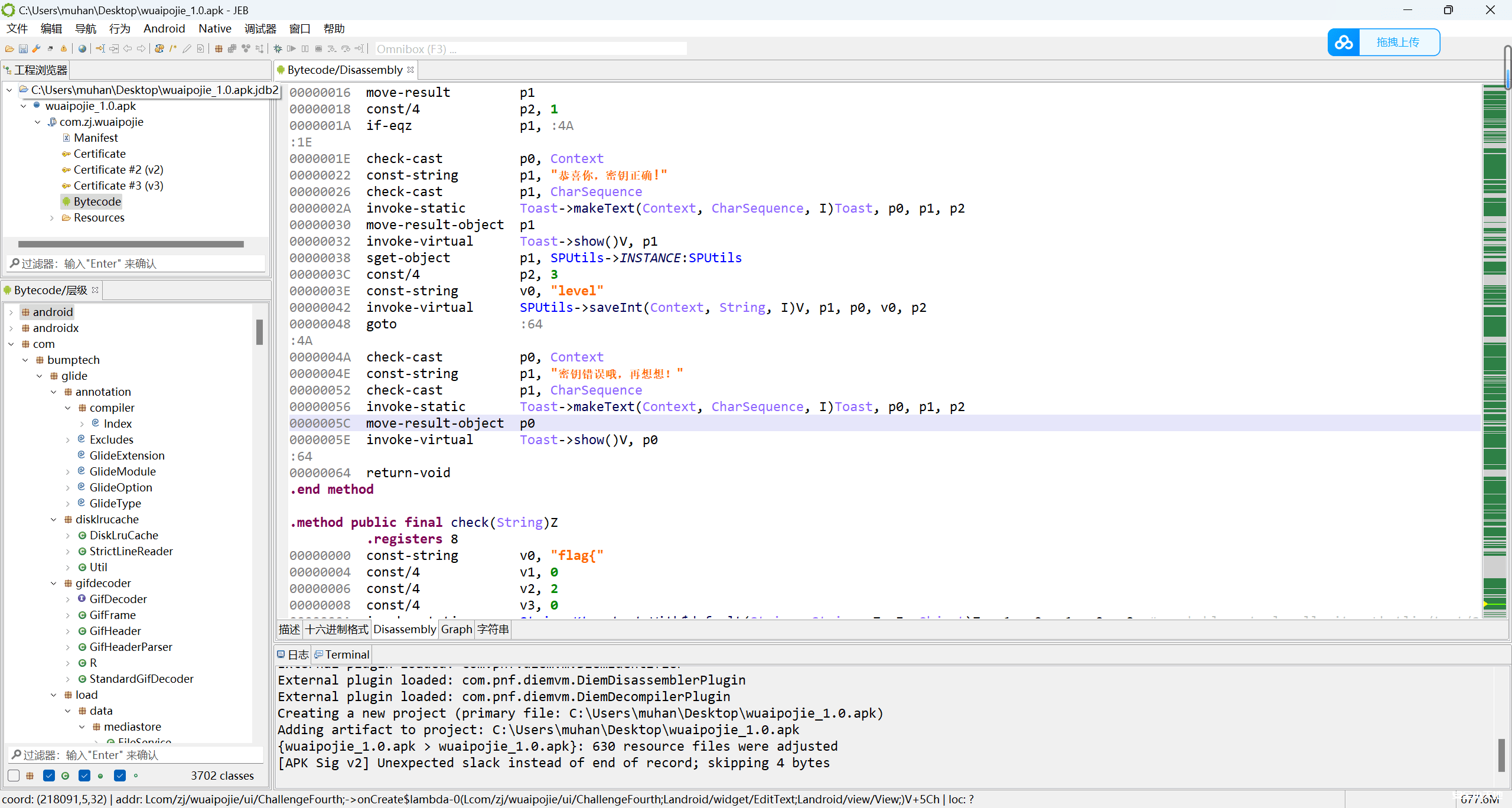
Task: Expand the androidx package node
Action: tap(11, 328)
